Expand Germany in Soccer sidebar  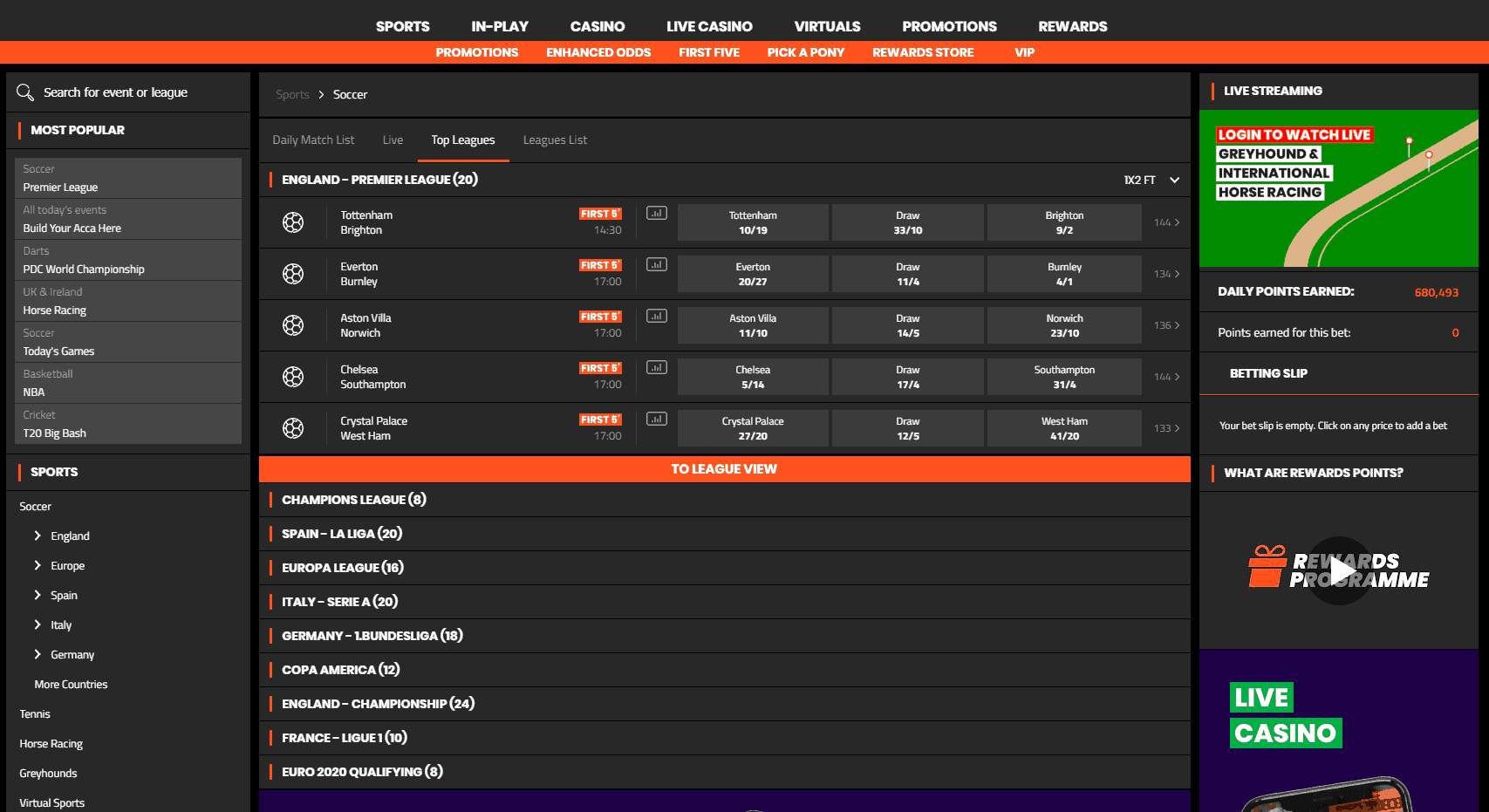click(38, 654)
